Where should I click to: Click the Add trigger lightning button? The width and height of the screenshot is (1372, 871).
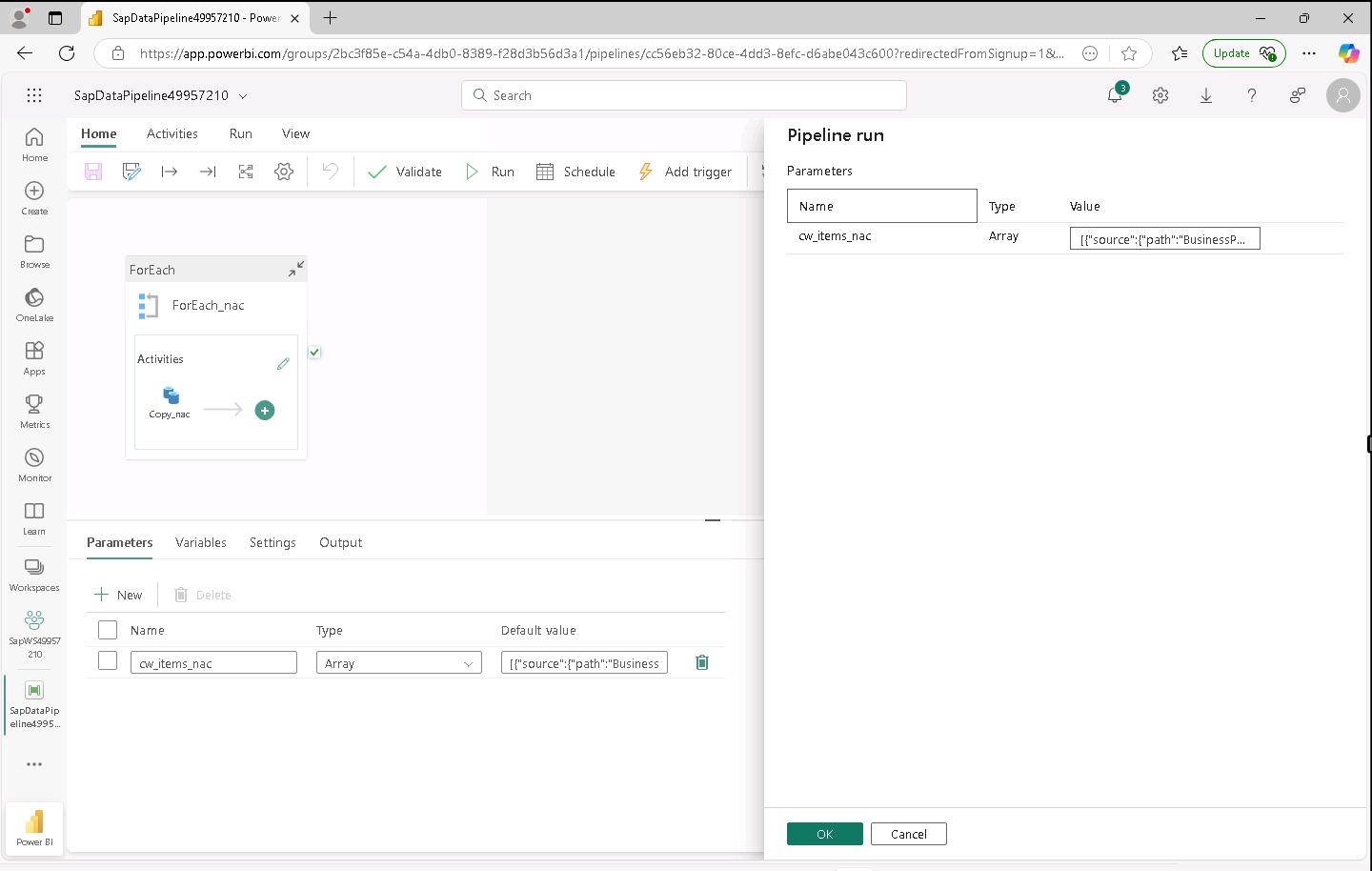(684, 172)
